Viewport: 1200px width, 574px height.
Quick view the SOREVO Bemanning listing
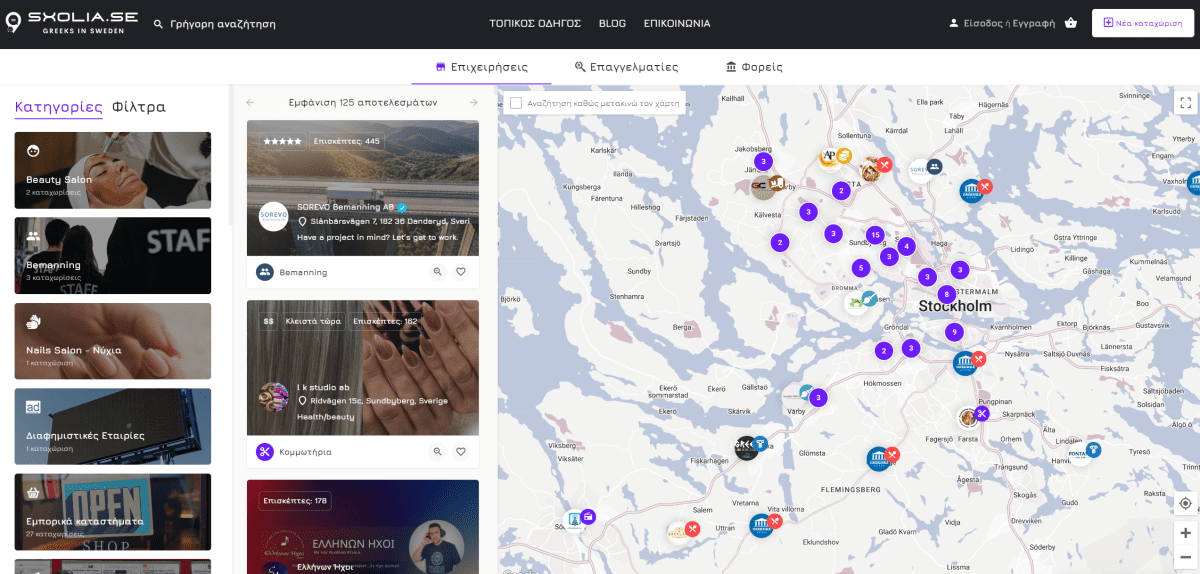tap(437, 272)
